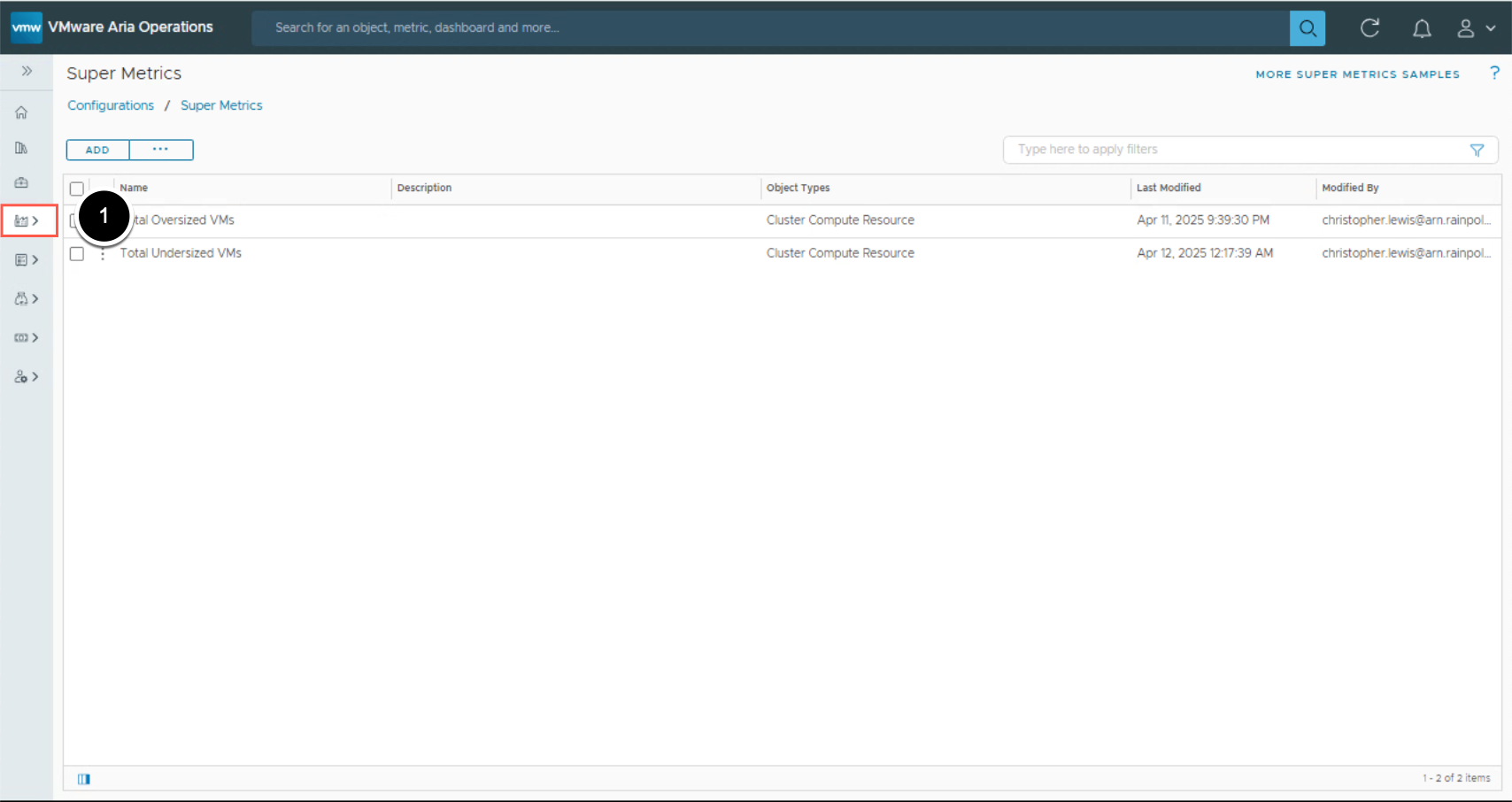Check the Total Undersized VMs row
Image resolution: width=1512 pixels, height=802 pixels.
[77, 254]
